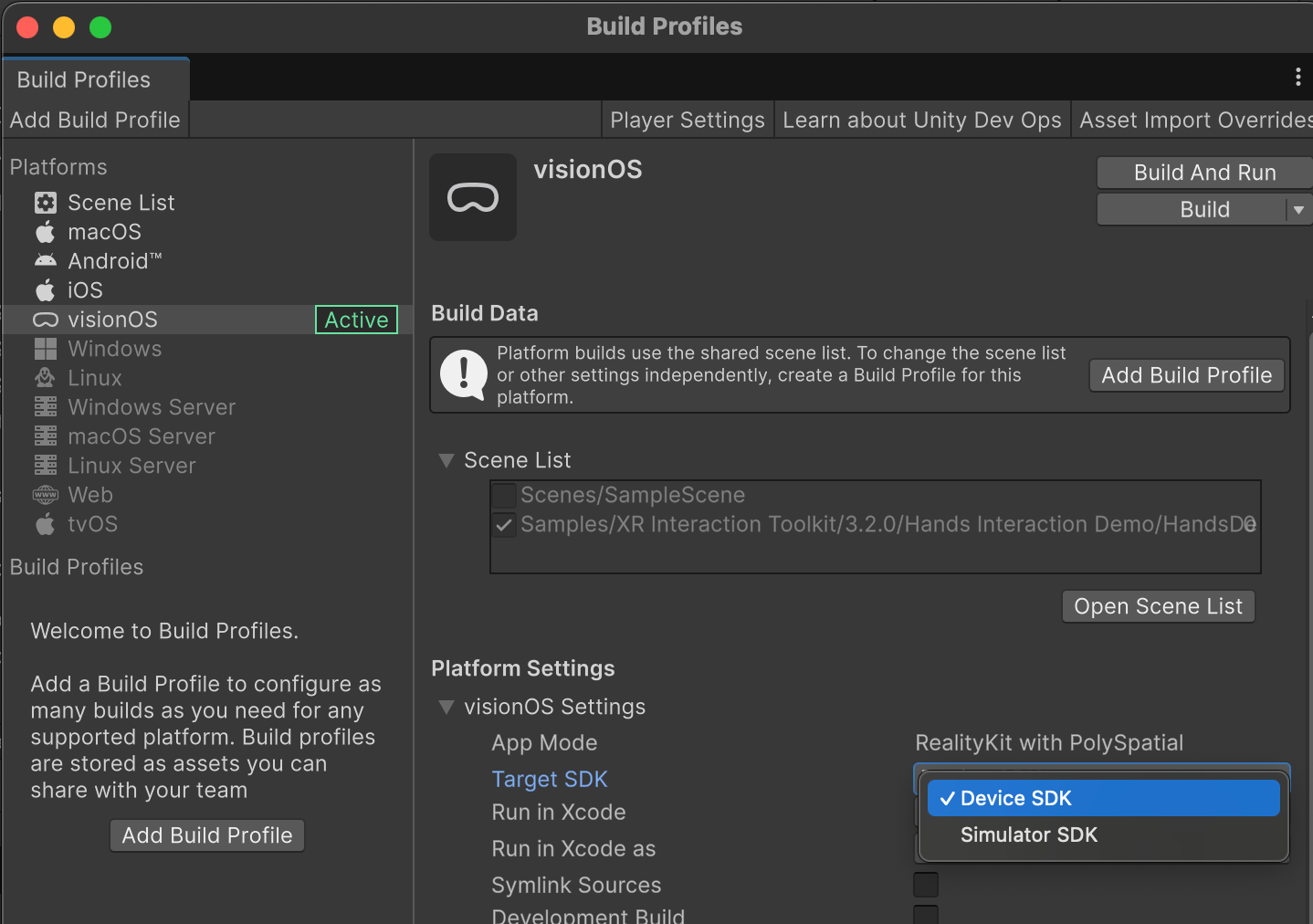
Task: Click the Symlink Sources label
Action: click(576, 885)
